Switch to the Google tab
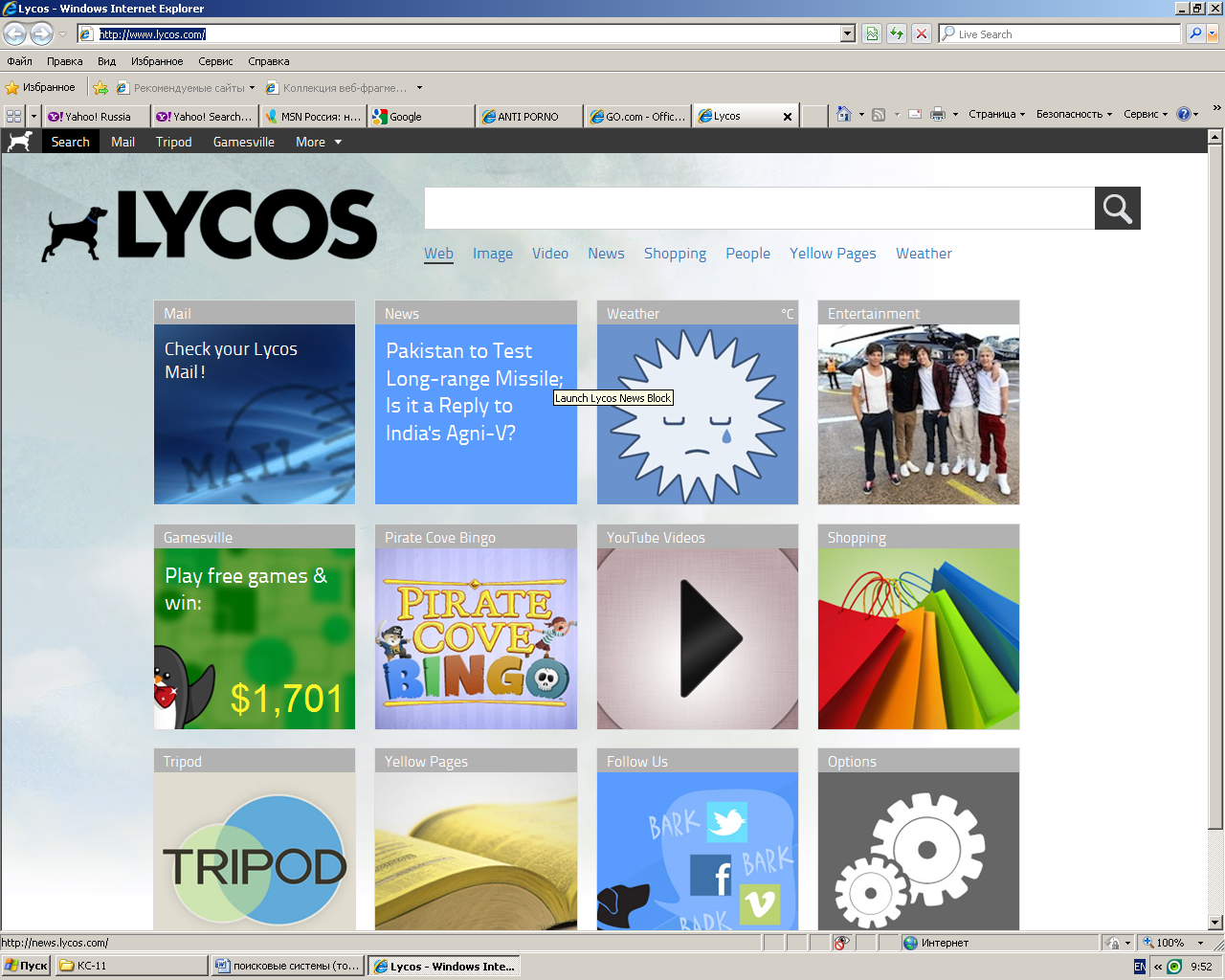This screenshot has height=980, width=1225. click(421, 117)
